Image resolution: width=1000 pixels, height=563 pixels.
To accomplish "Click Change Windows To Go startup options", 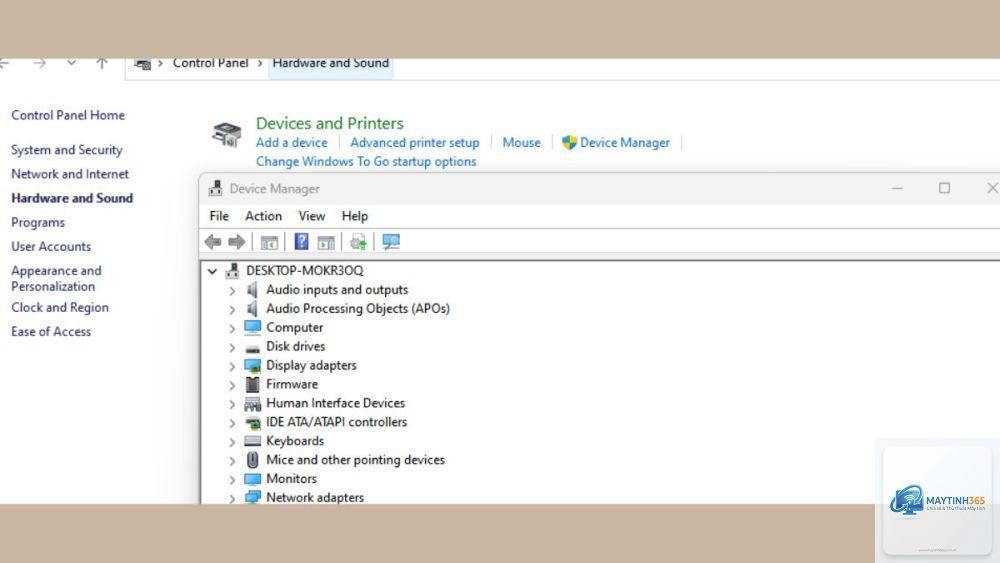I will coord(366,162).
